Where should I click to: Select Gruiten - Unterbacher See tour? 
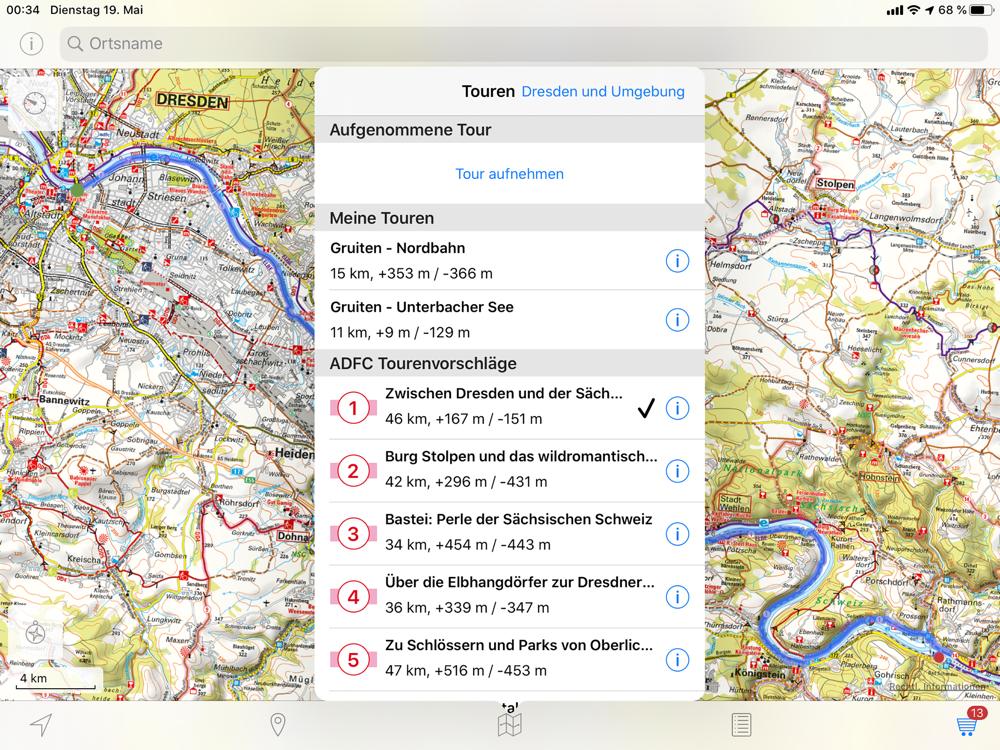tap(510, 320)
